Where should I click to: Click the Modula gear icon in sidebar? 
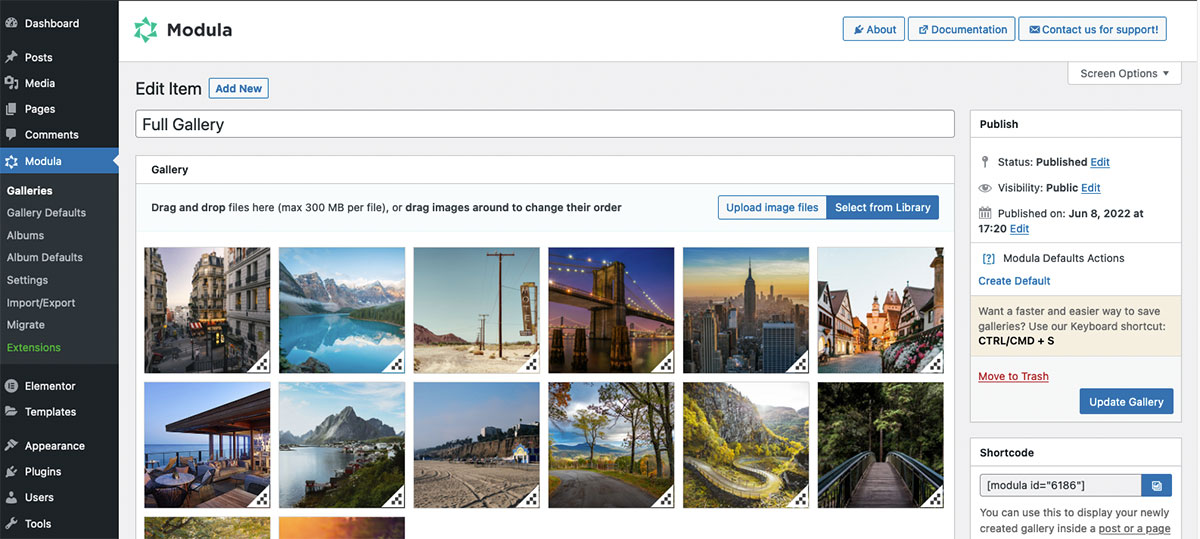(x=11, y=161)
